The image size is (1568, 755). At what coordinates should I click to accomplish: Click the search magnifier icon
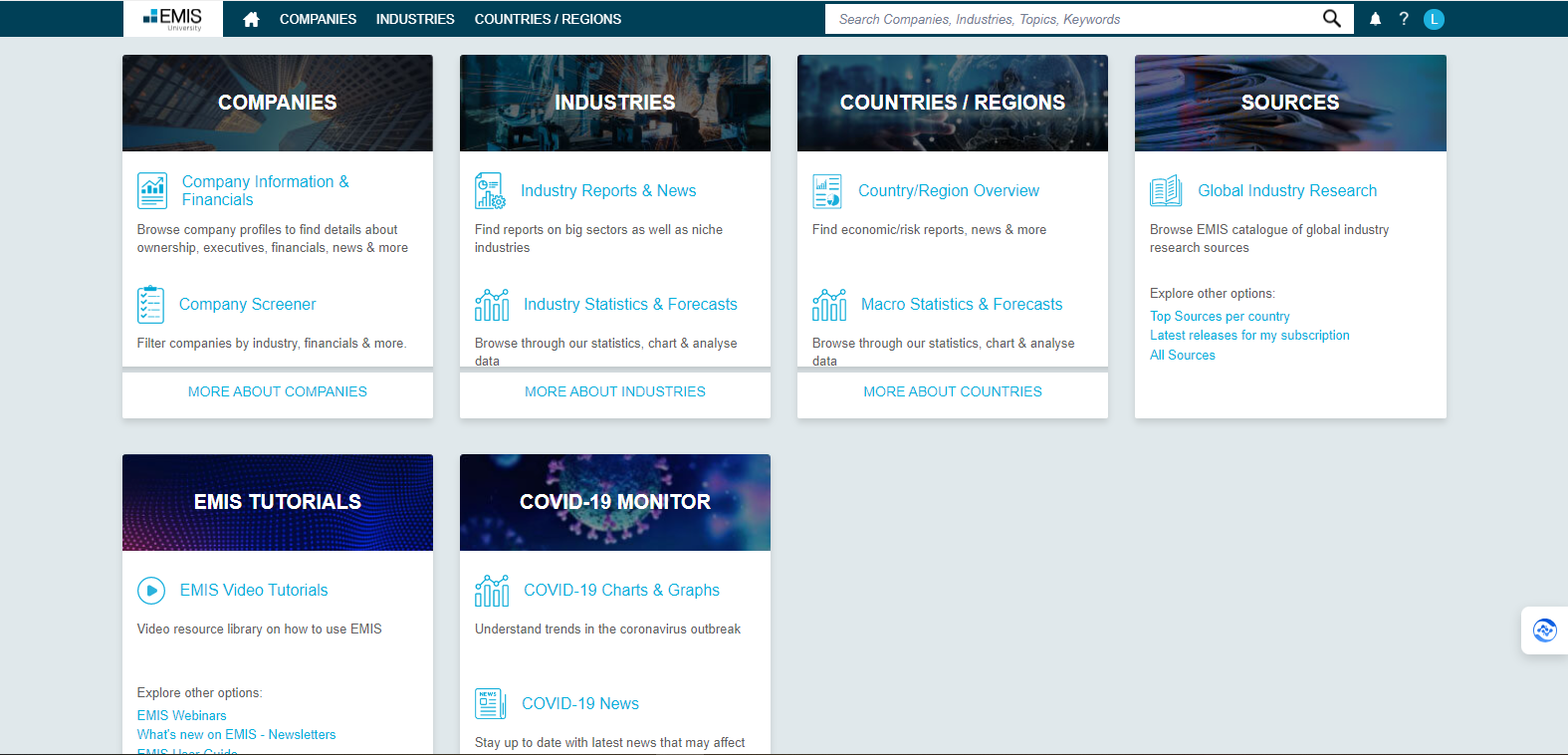click(x=1331, y=19)
